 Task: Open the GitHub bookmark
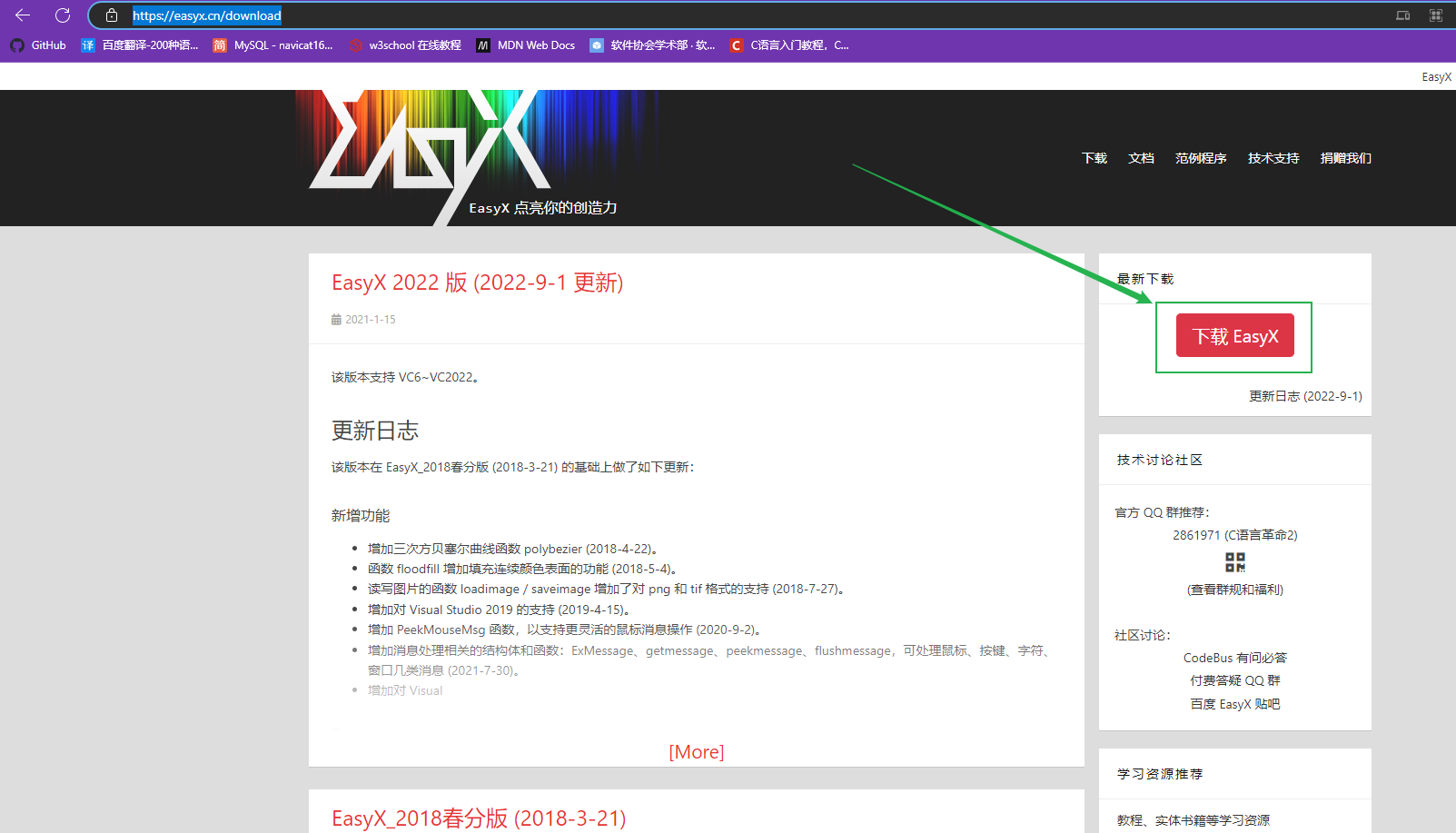(38, 45)
